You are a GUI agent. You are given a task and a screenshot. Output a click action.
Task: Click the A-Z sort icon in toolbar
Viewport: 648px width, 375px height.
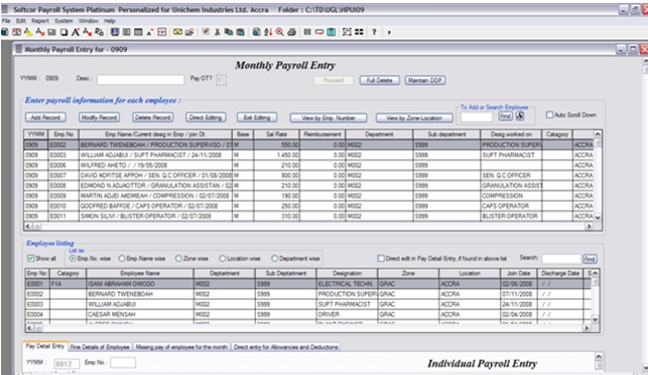coord(268,32)
